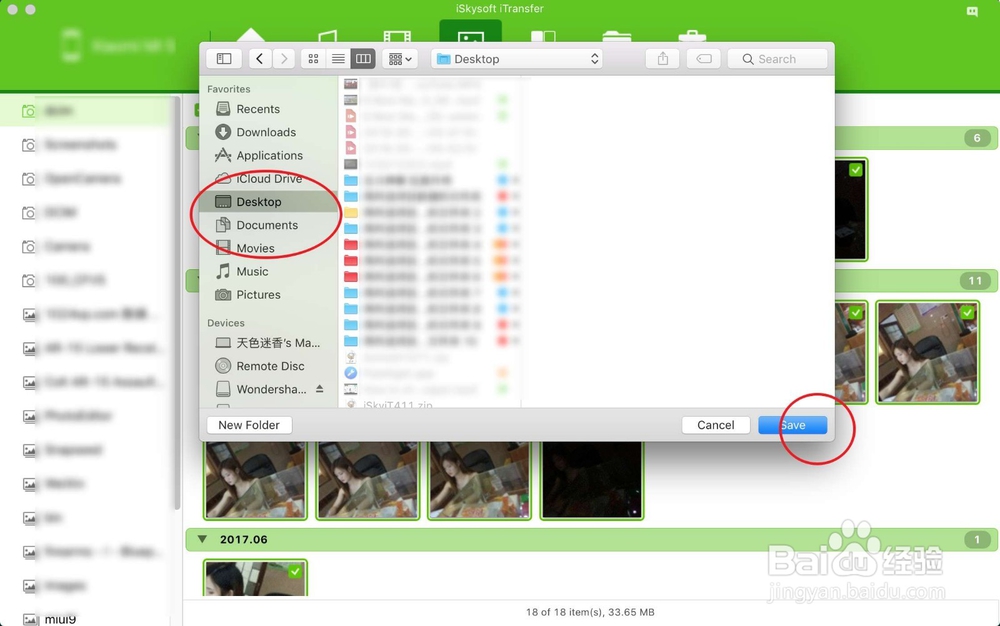Uncheck the rightmost photo in the 11-item group
This screenshot has width=1000, height=626.
tap(967, 312)
